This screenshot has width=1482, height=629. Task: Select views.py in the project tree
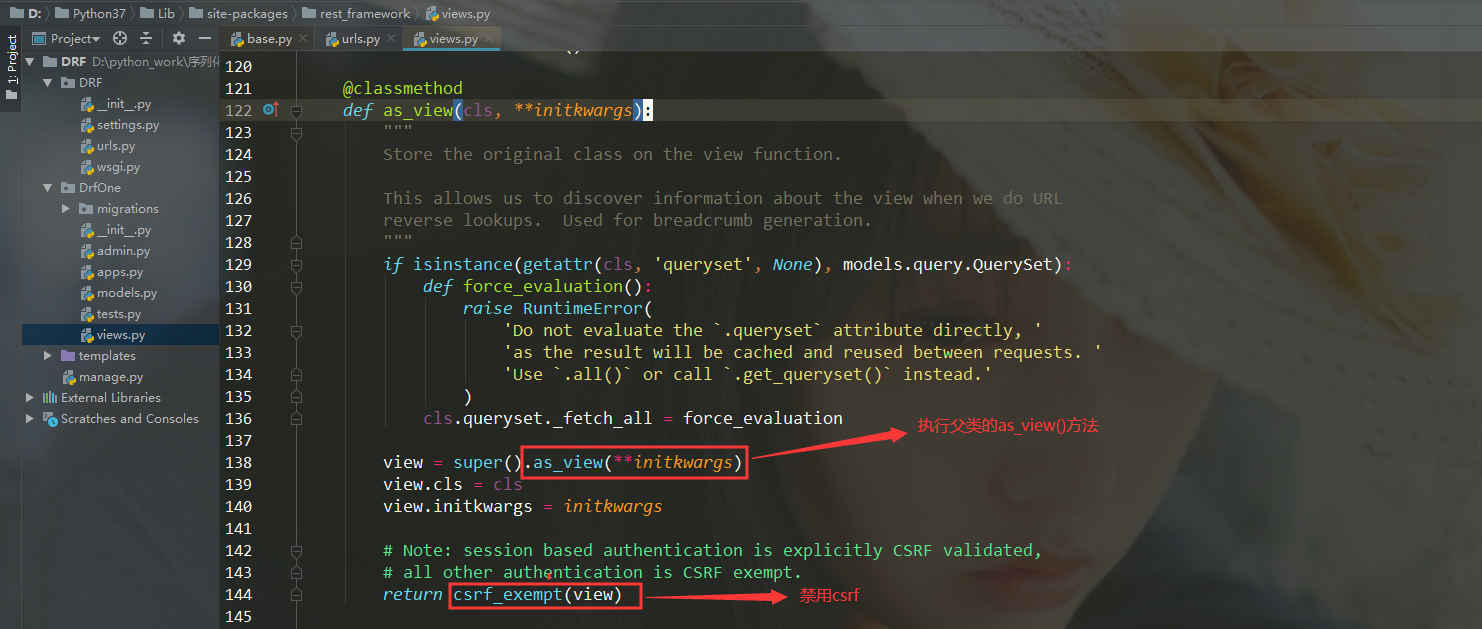120,335
